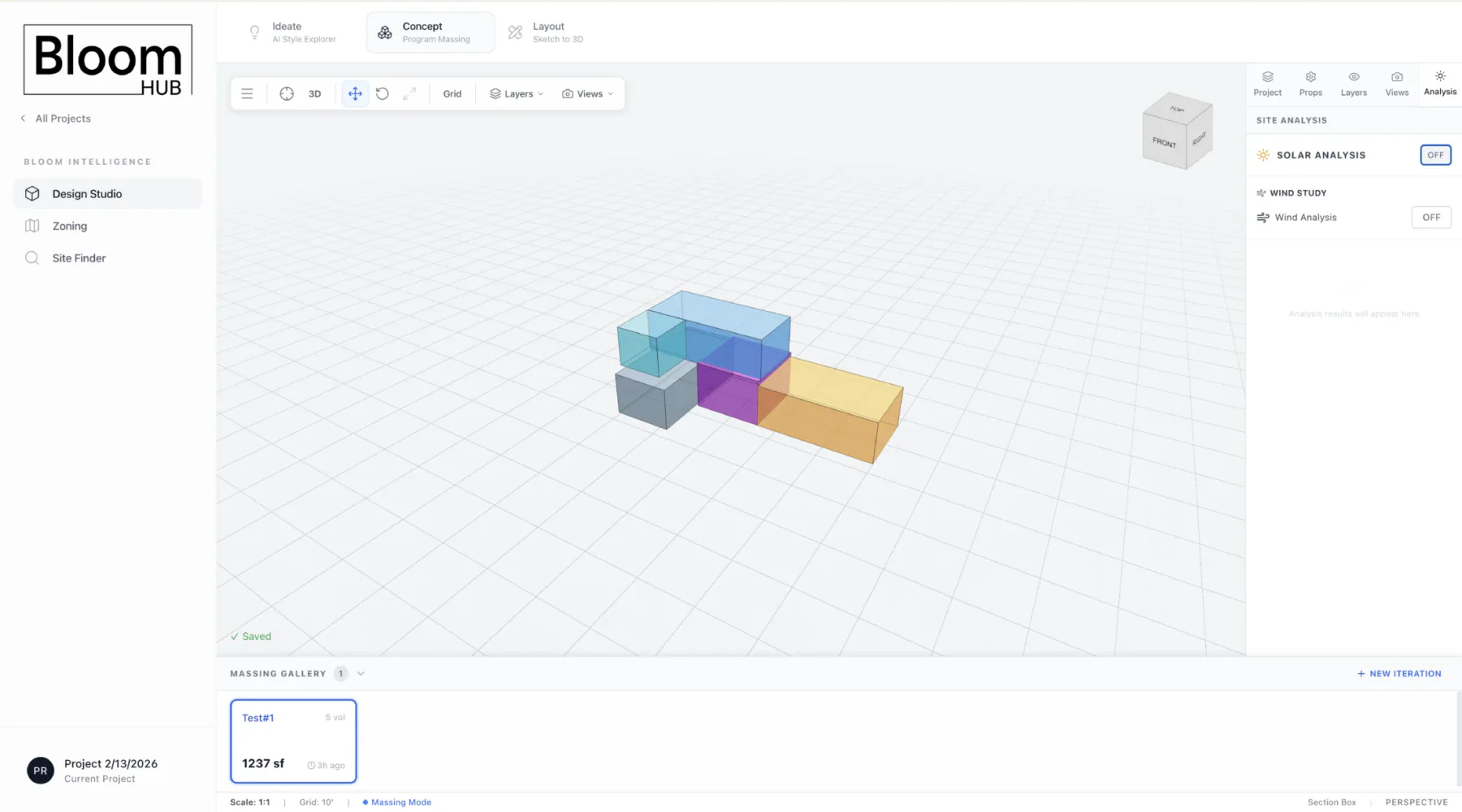Open the Props panel tab

coord(1310,84)
